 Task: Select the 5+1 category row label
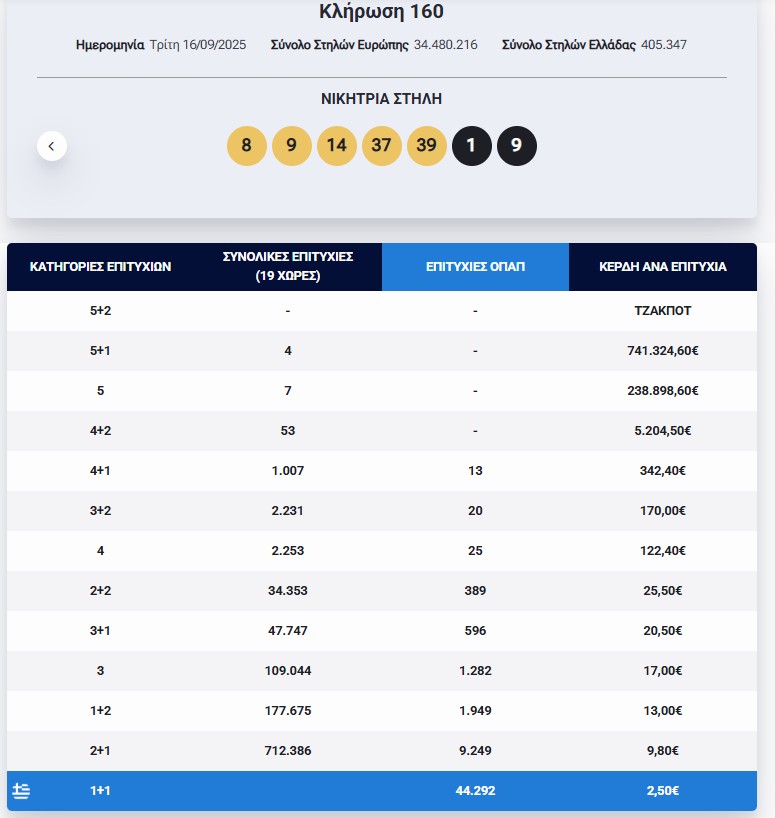pyautogui.click(x=101, y=351)
